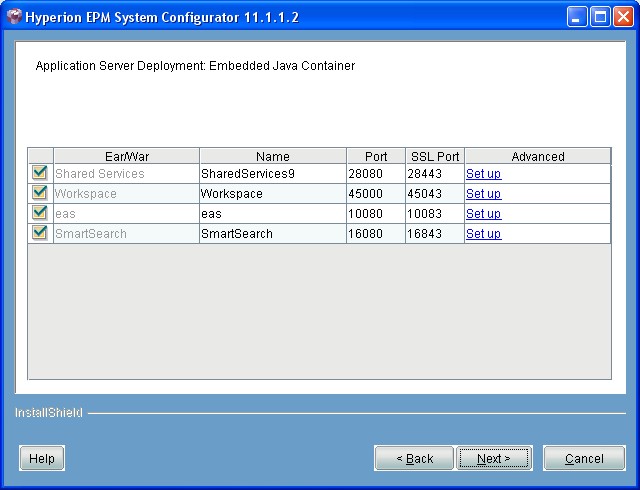The width and height of the screenshot is (640, 490).
Task: Open Set up link for SmartSearch
Action: click(483, 234)
